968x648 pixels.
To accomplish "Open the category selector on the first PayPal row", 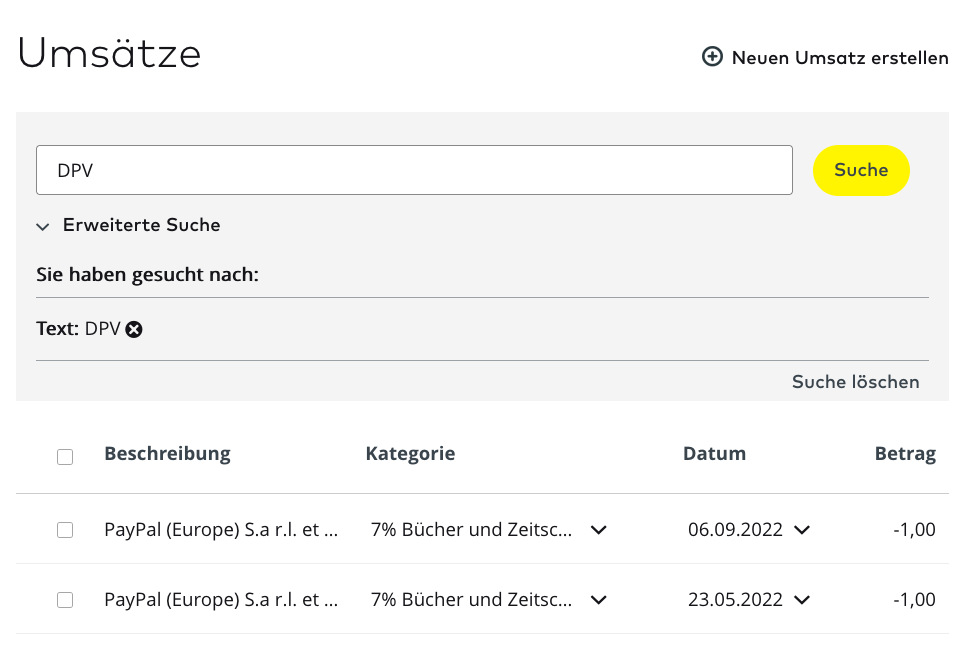I will point(598,530).
